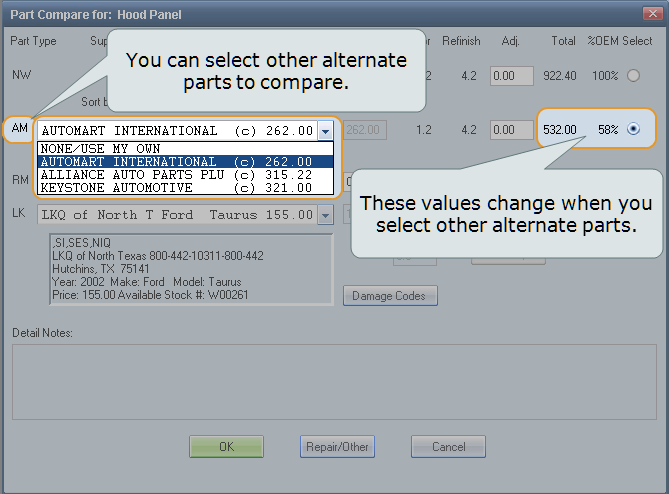Click the AM part type label
This screenshot has width=669, height=494.
click(19, 129)
